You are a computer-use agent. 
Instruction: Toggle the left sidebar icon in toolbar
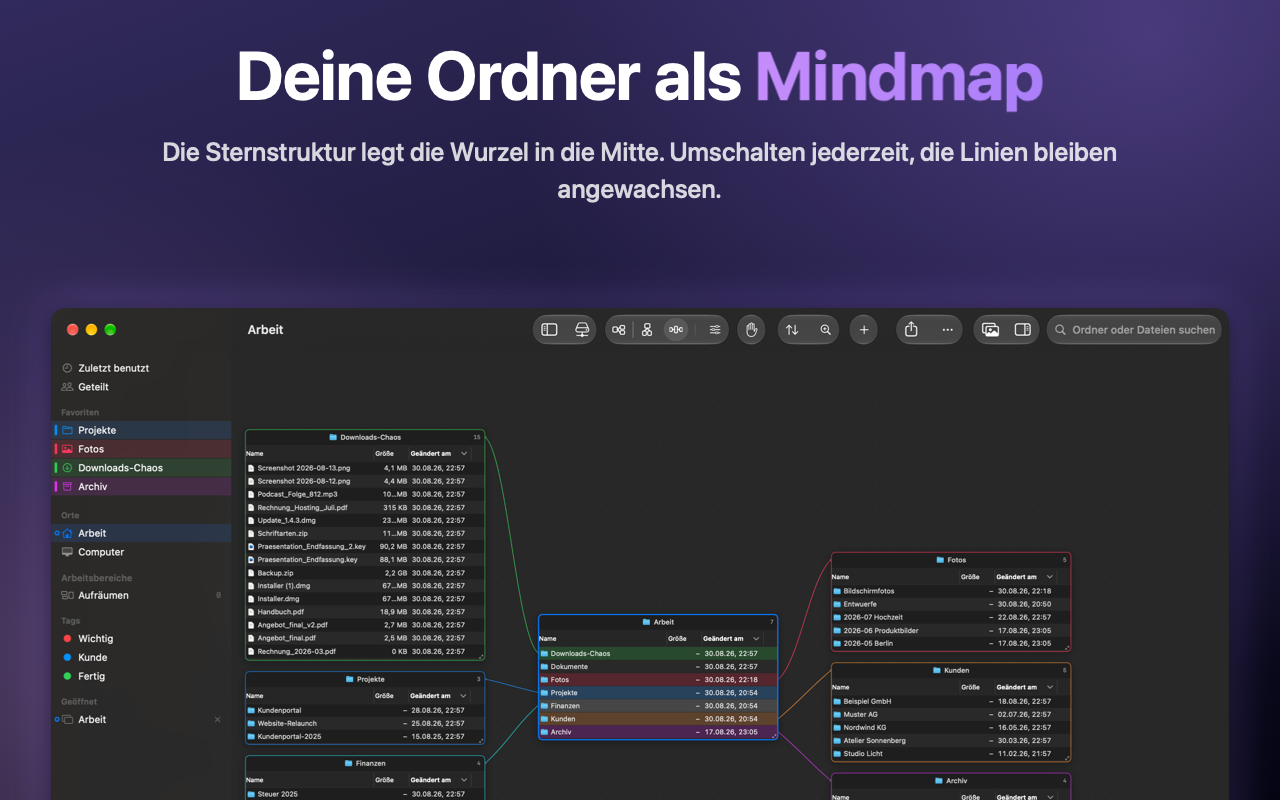point(549,330)
